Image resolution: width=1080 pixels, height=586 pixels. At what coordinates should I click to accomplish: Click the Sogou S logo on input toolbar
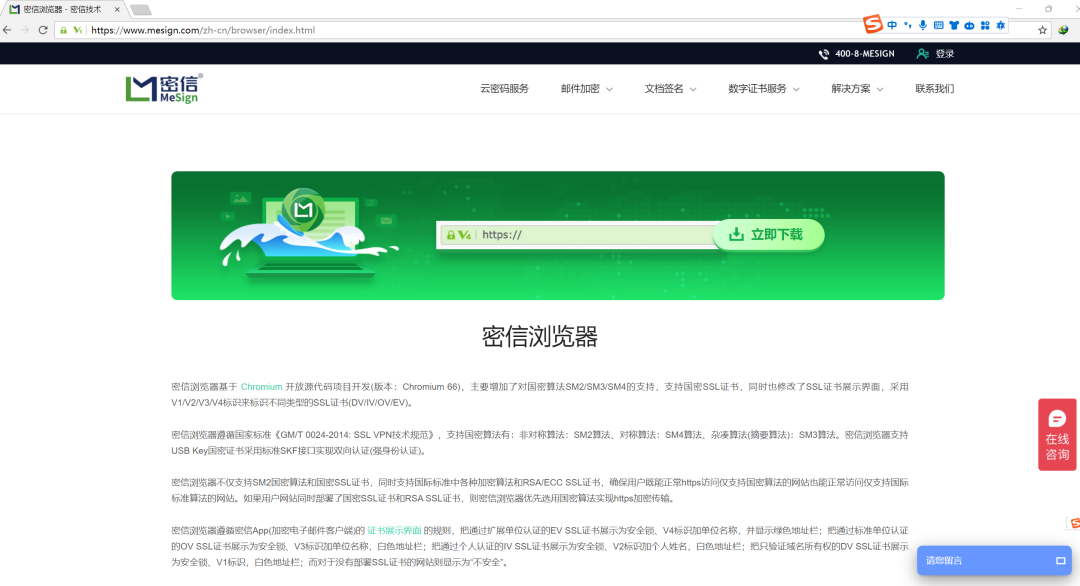(x=873, y=25)
